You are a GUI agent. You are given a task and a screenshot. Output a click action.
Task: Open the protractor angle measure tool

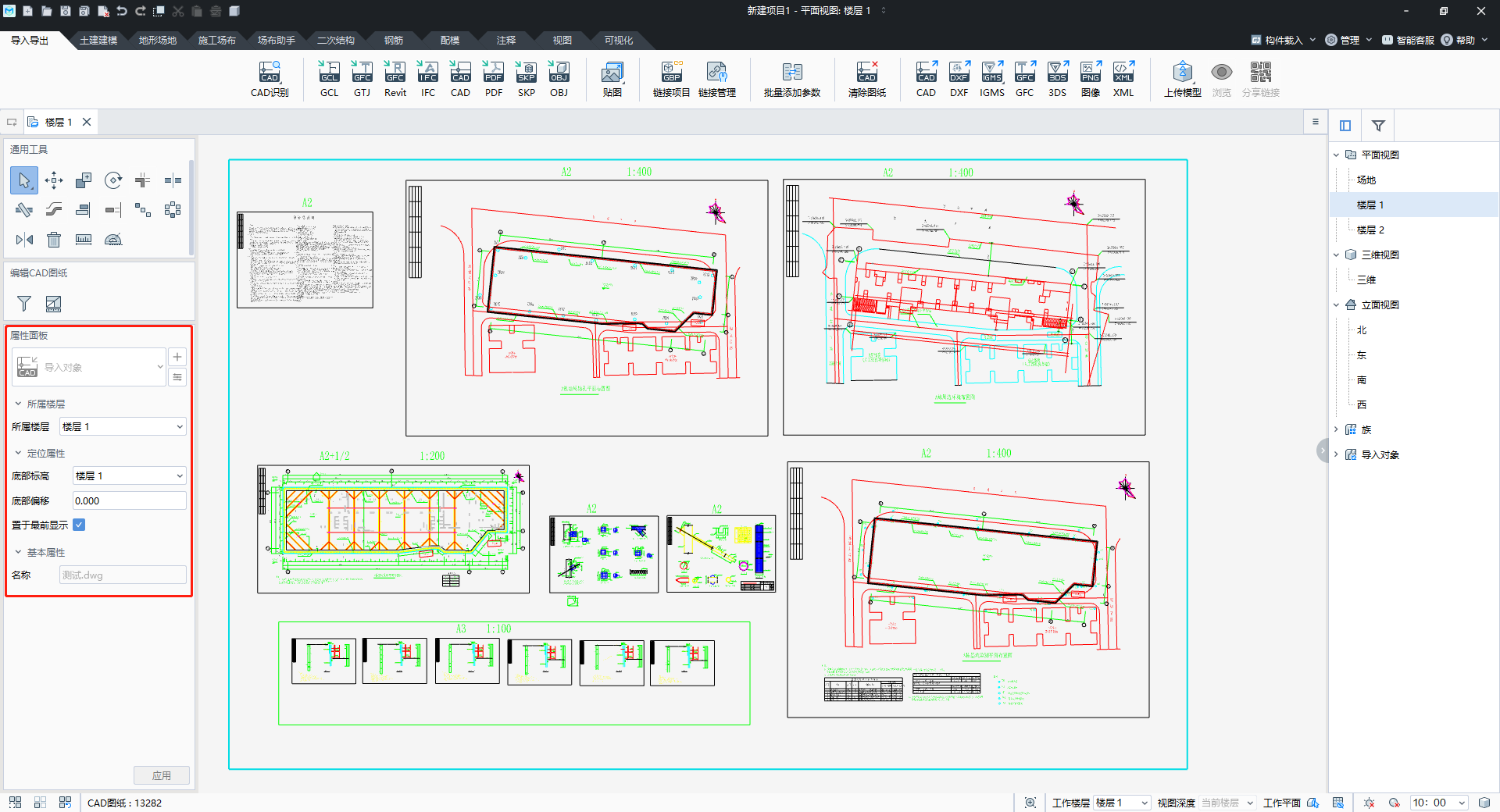tap(113, 240)
